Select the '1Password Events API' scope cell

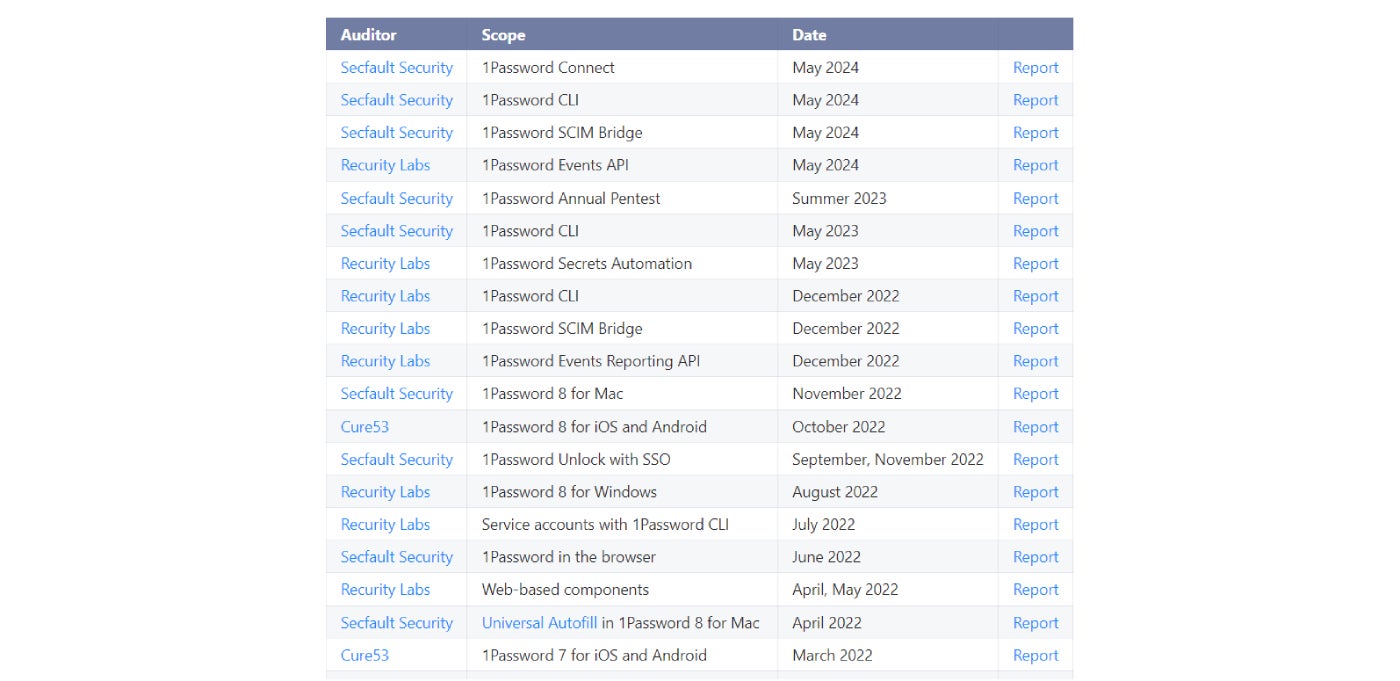point(622,165)
